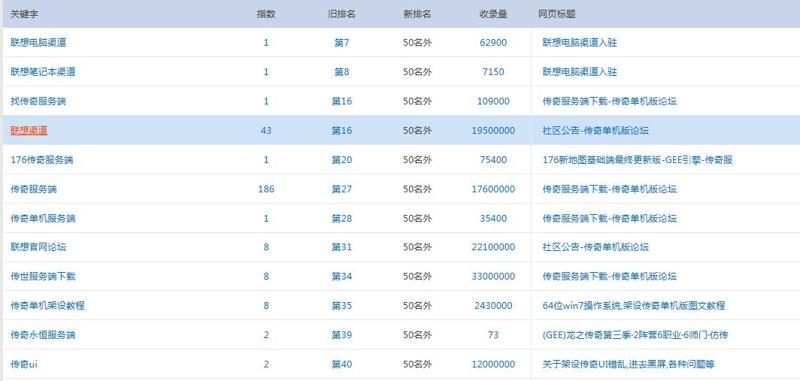Open the keyword link 找传奇服务端
Image resolution: width=800 pixels, height=381 pixels.
(38, 101)
